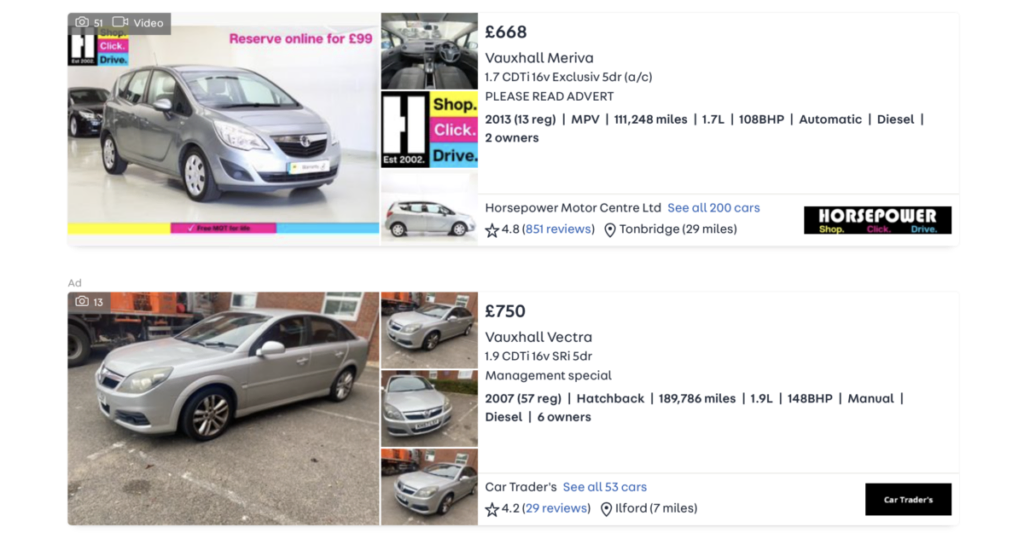Click the camera photo count icon on Meriva listing
The height and width of the screenshot is (539, 1024).
[82, 22]
